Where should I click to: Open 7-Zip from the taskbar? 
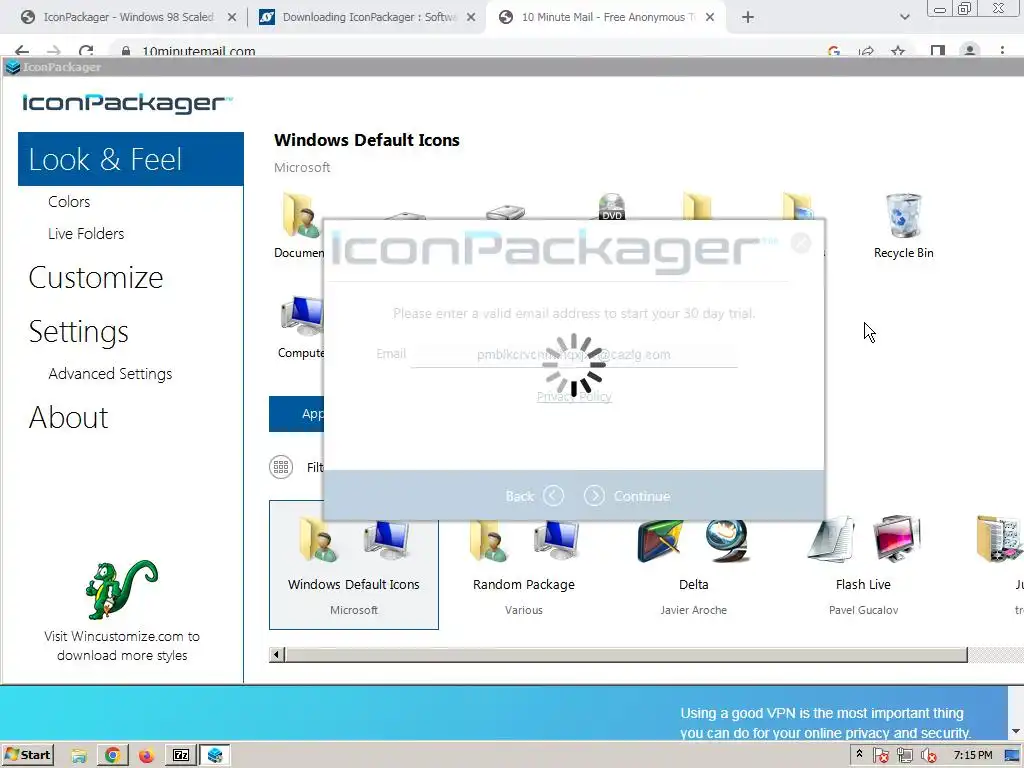click(x=181, y=756)
